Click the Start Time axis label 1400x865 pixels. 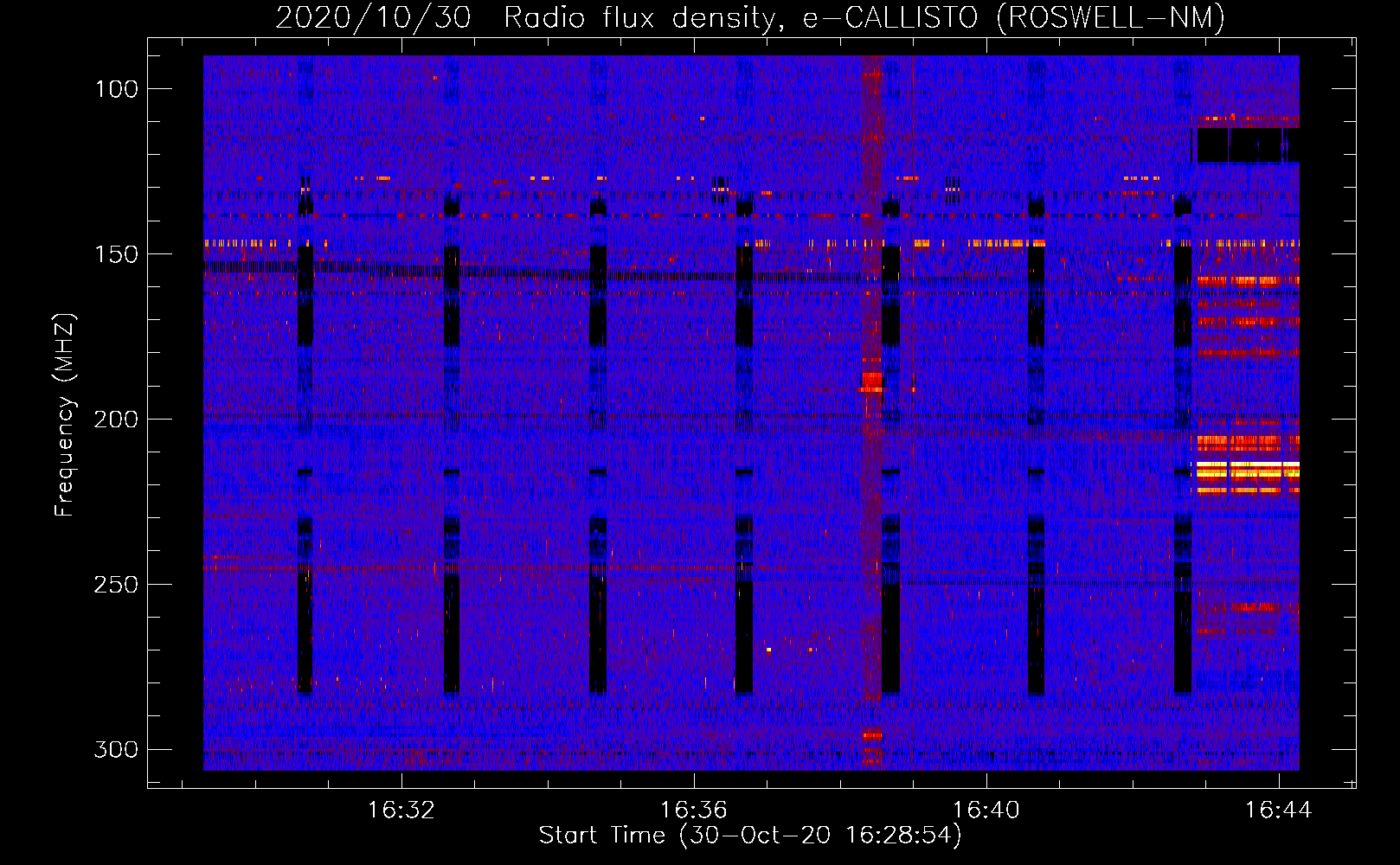750,835
